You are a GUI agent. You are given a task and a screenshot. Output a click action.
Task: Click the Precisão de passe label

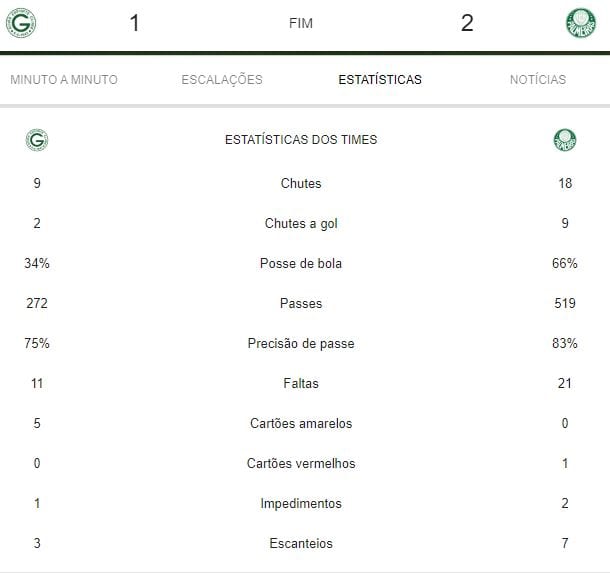pos(301,344)
